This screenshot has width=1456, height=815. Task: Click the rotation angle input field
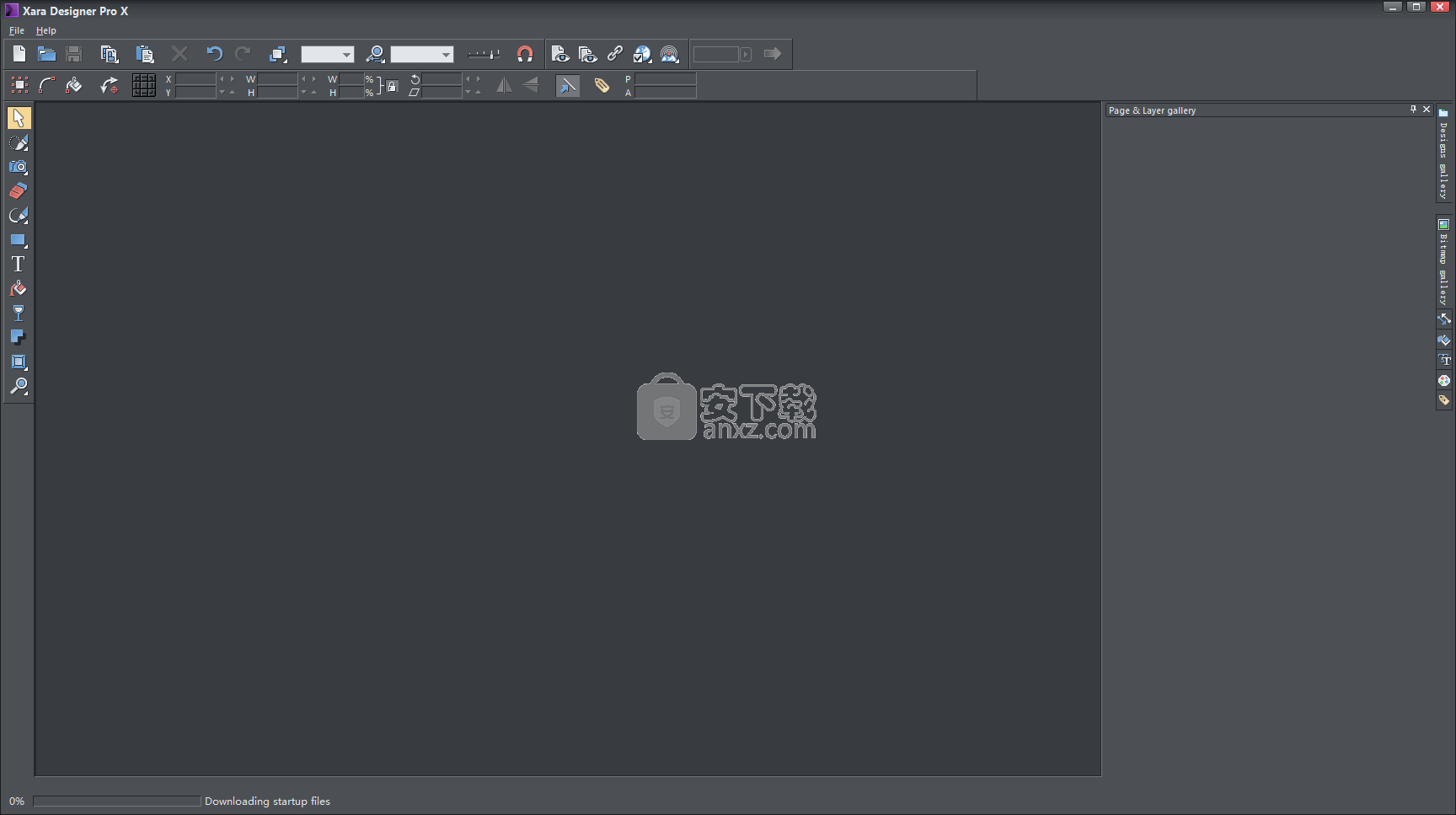click(x=442, y=79)
